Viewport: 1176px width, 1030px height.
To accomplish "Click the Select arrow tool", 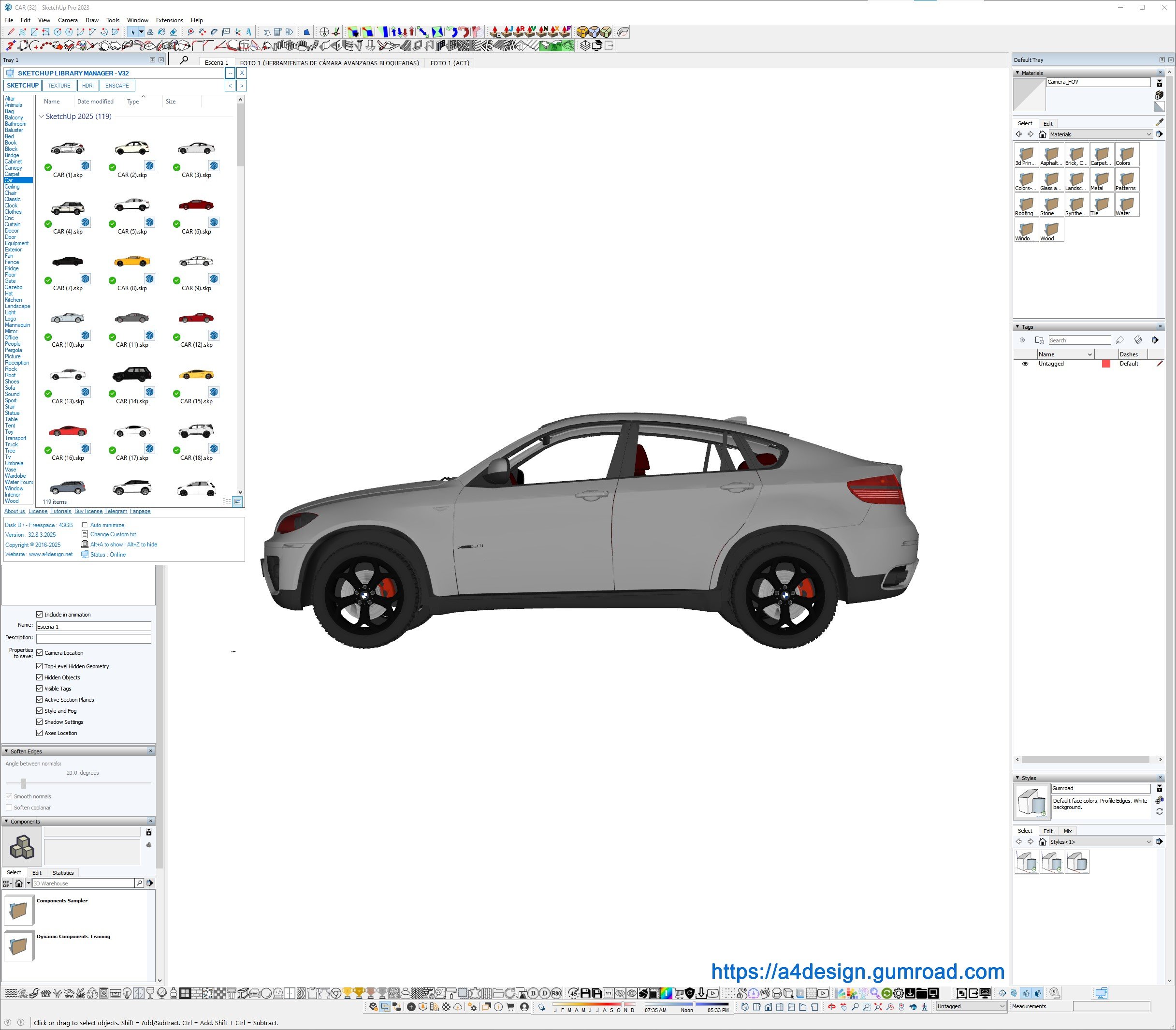I will click(133, 32).
